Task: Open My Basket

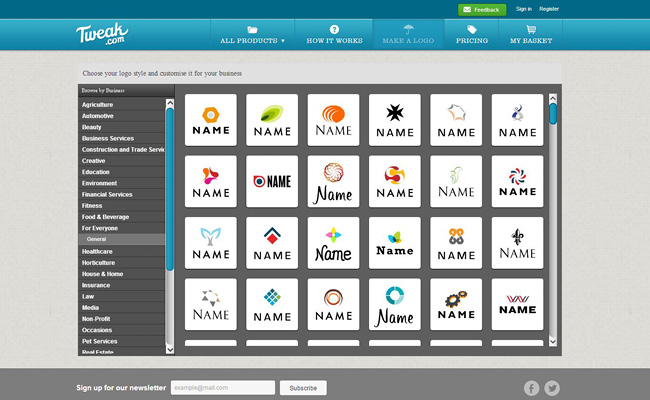Action: tap(531, 35)
